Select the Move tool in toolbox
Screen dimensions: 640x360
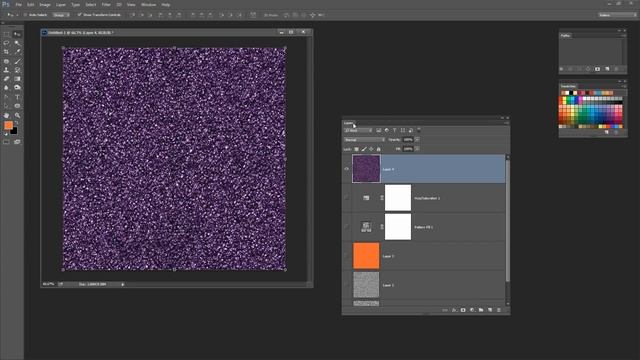[x=17, y=34]
